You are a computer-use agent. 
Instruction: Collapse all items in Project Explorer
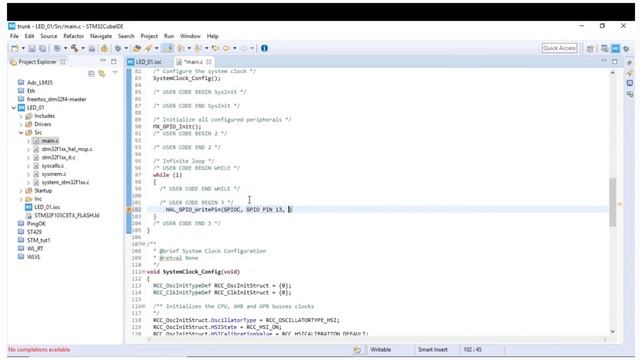coord(91,73)
